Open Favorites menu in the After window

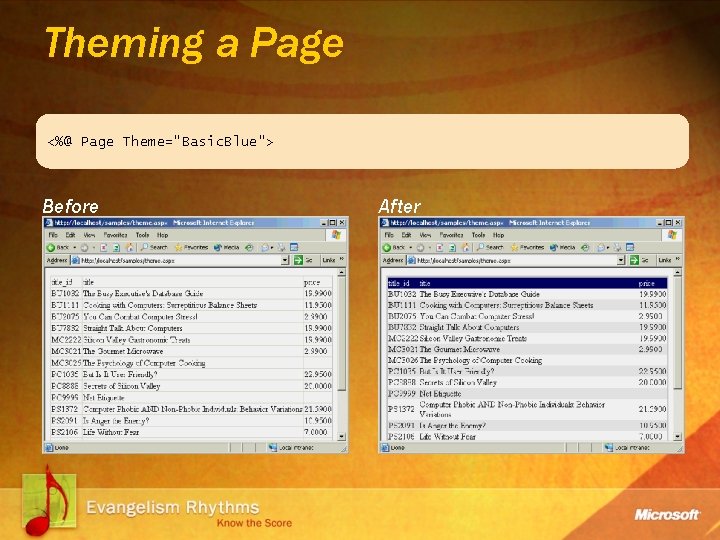click(x=451, y=235)
